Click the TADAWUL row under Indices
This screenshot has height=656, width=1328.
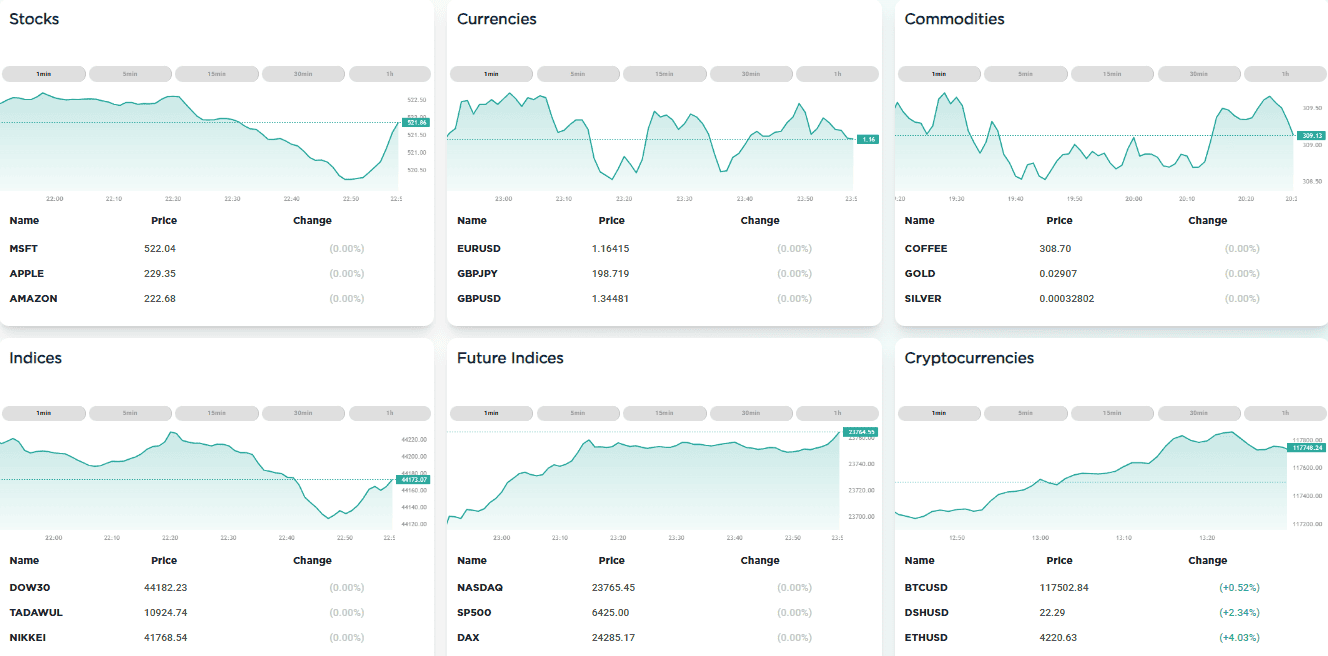(35, 612)
